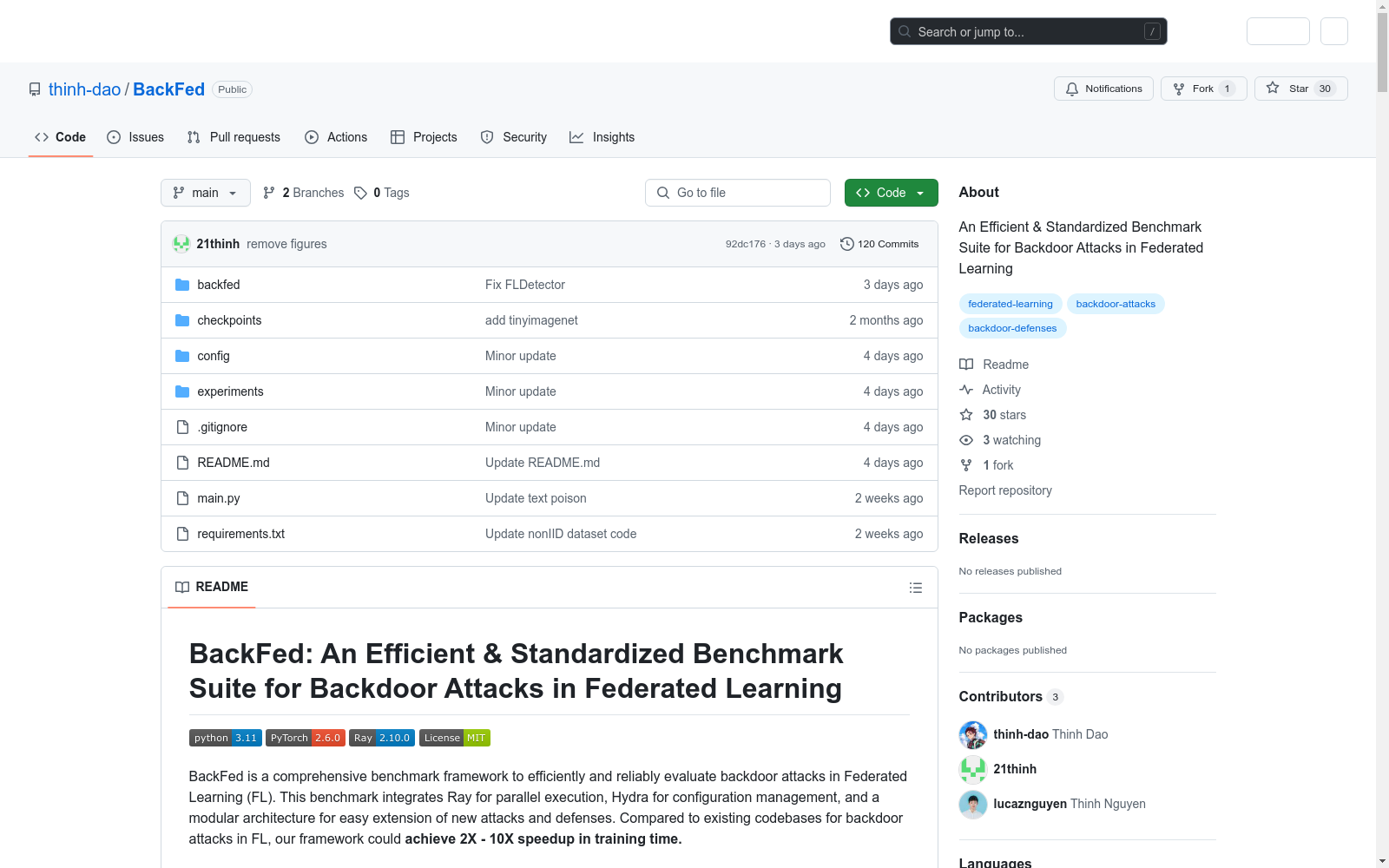This screenshot has width=1389, height=868.
Task: Click the 21thinh commit author avatar
Action: click(x=181, y=244)
